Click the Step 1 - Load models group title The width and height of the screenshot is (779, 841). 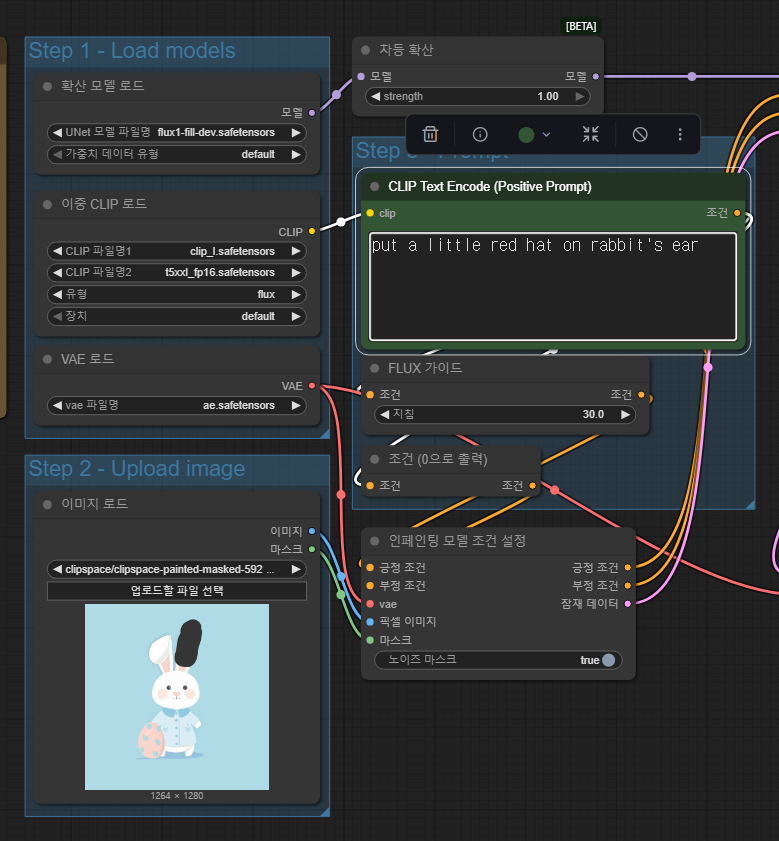132,51
